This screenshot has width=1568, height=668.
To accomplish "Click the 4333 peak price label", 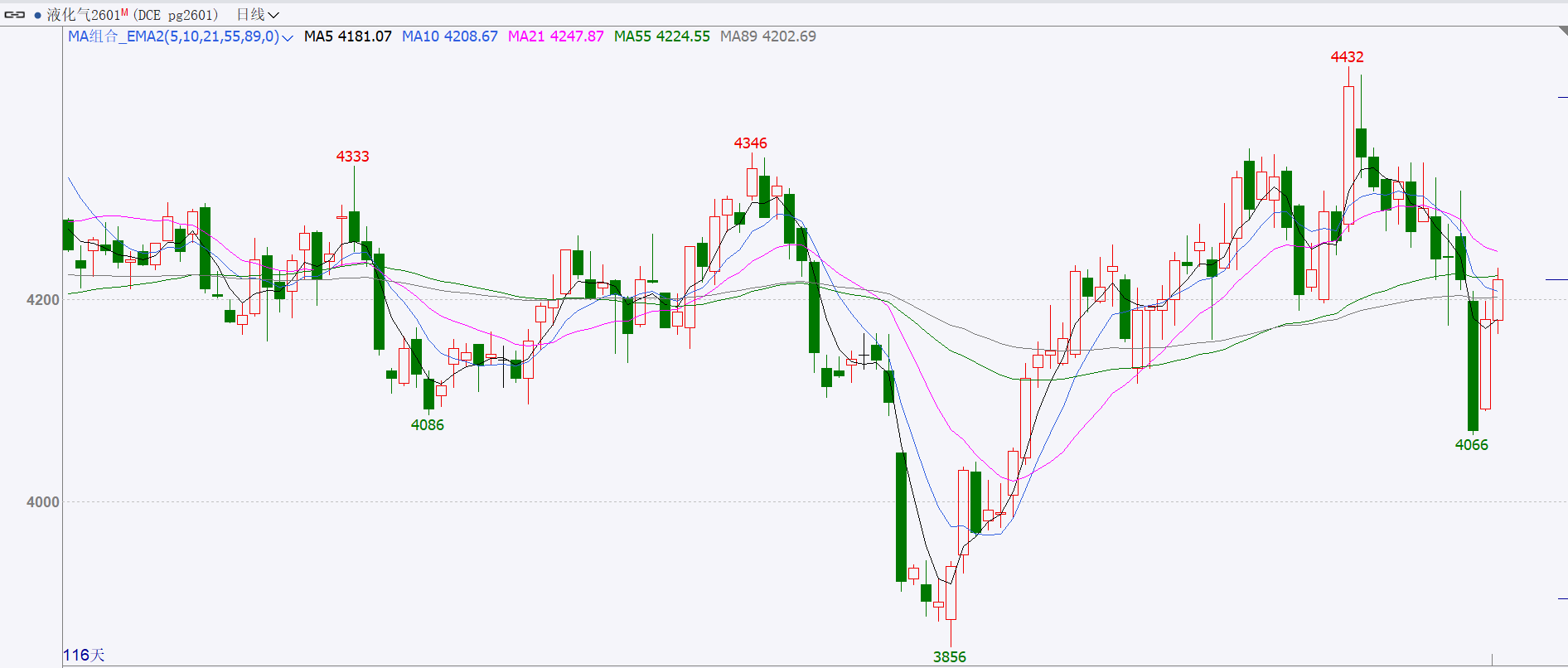I will [x=352, y=157].
